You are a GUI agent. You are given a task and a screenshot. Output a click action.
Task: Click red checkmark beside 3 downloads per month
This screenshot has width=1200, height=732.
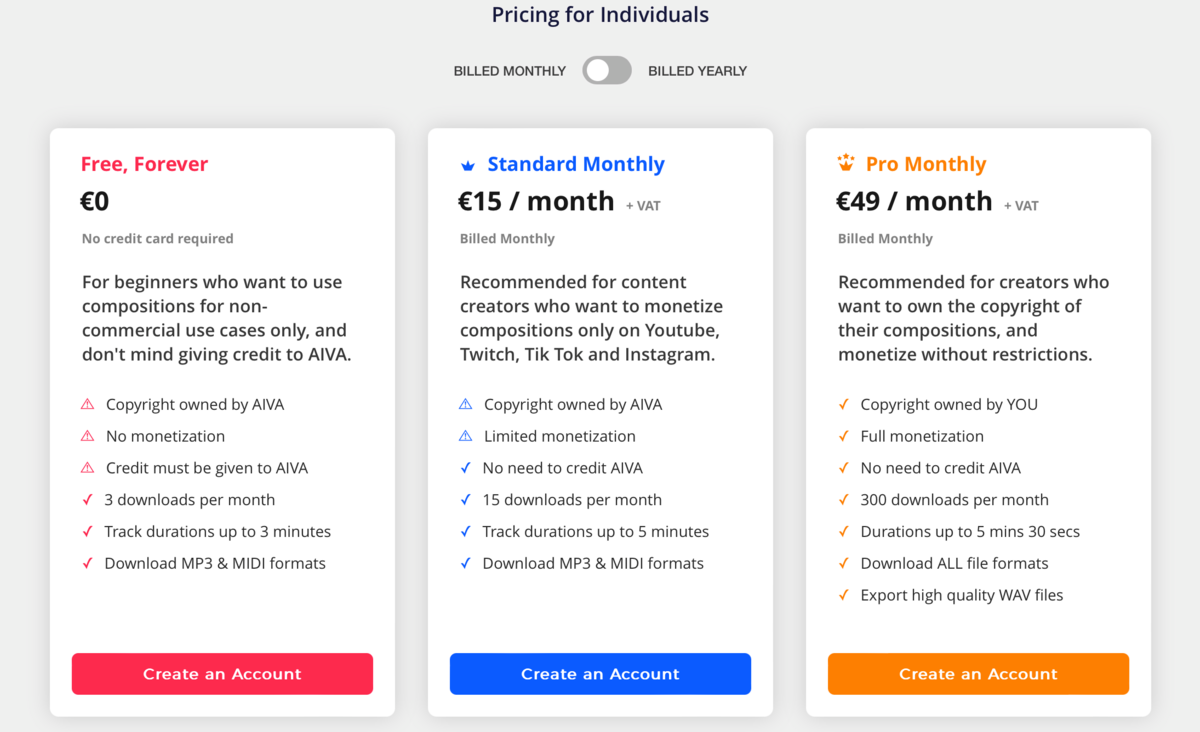[87, 499]
